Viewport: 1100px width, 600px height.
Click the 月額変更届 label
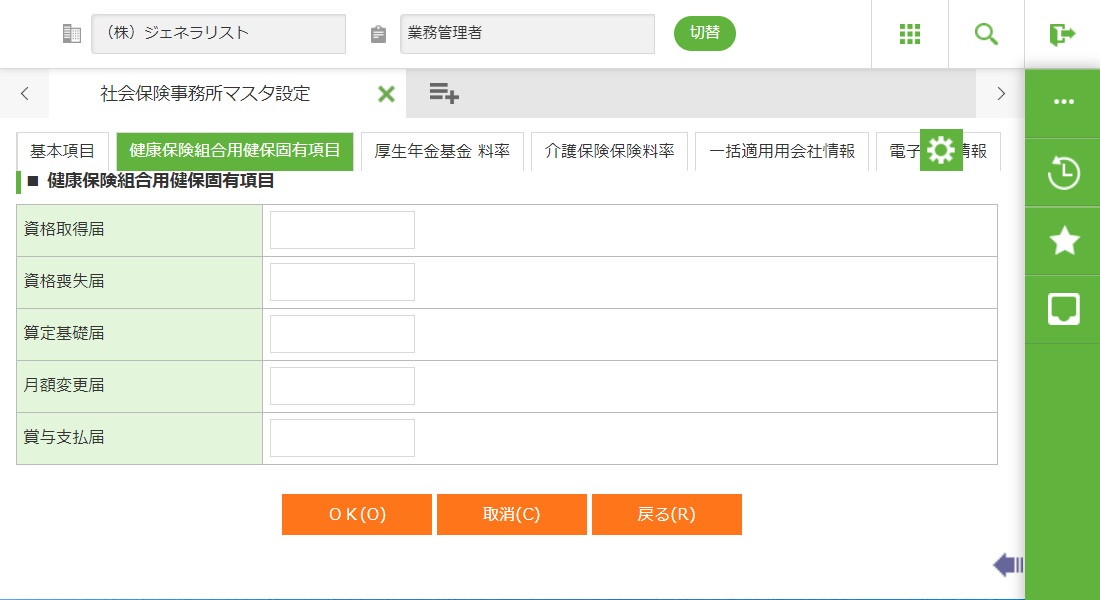coord(64,385)
